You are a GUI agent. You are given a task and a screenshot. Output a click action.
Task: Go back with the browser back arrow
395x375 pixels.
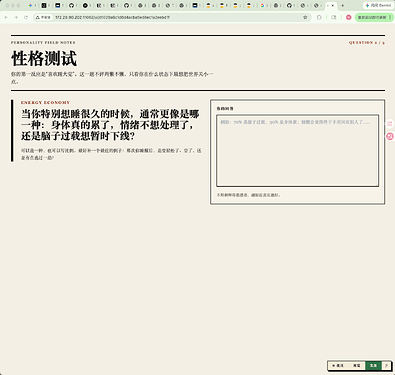tap(6, 17)
